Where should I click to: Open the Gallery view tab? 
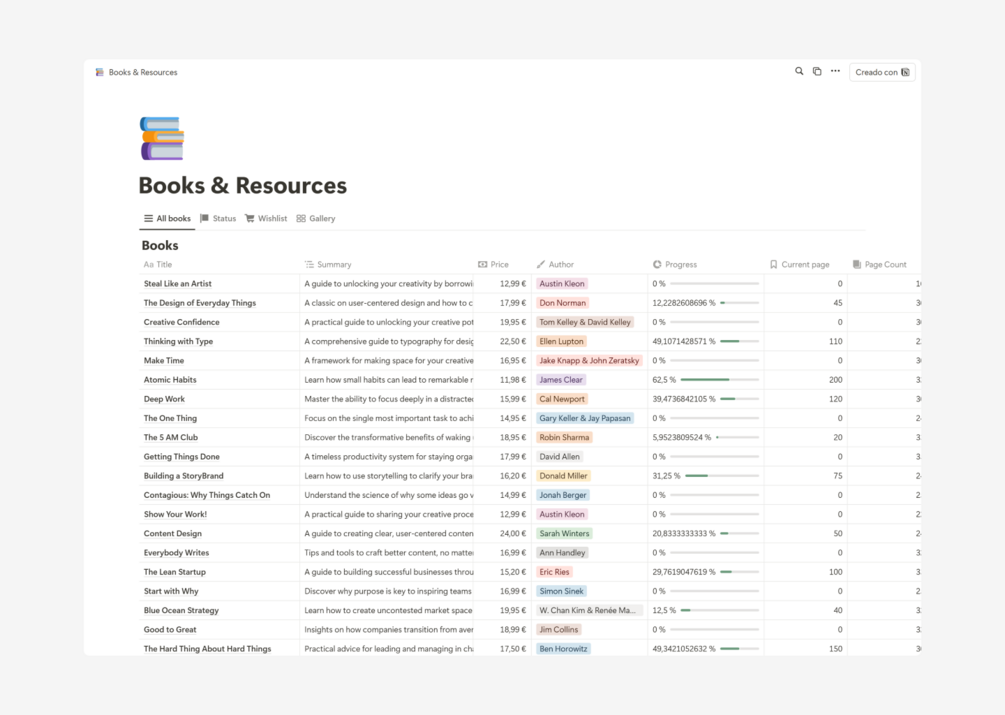(x=316, y=218)
